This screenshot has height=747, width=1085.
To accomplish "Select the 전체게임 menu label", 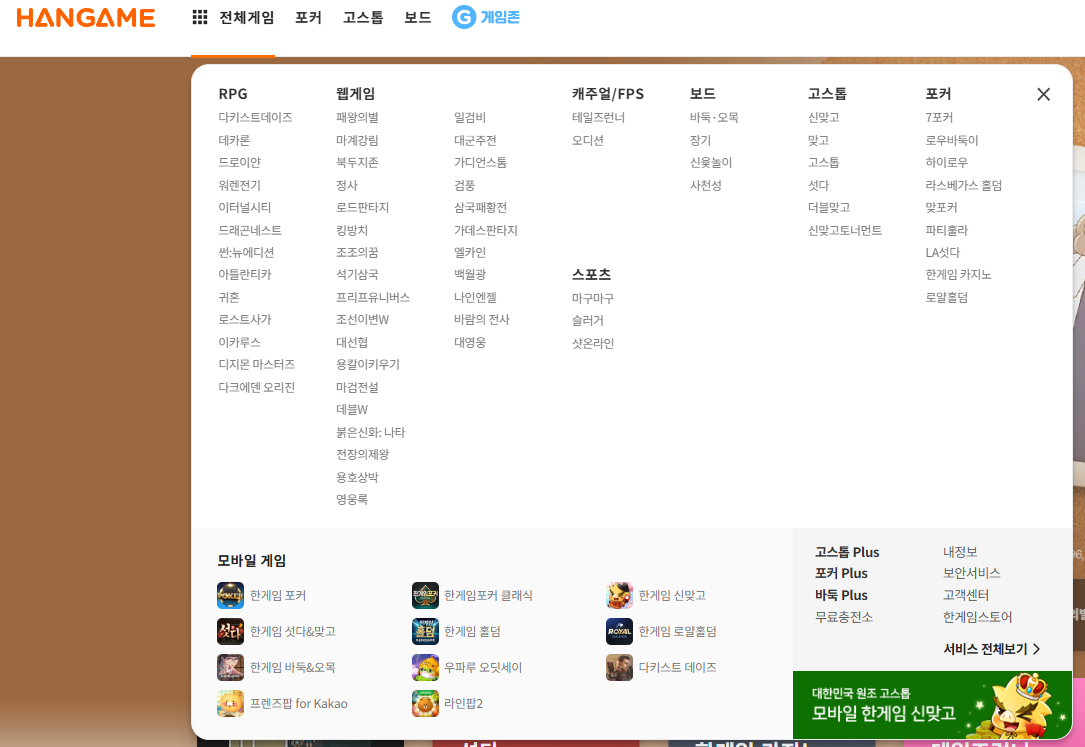I will click(246, 17).
